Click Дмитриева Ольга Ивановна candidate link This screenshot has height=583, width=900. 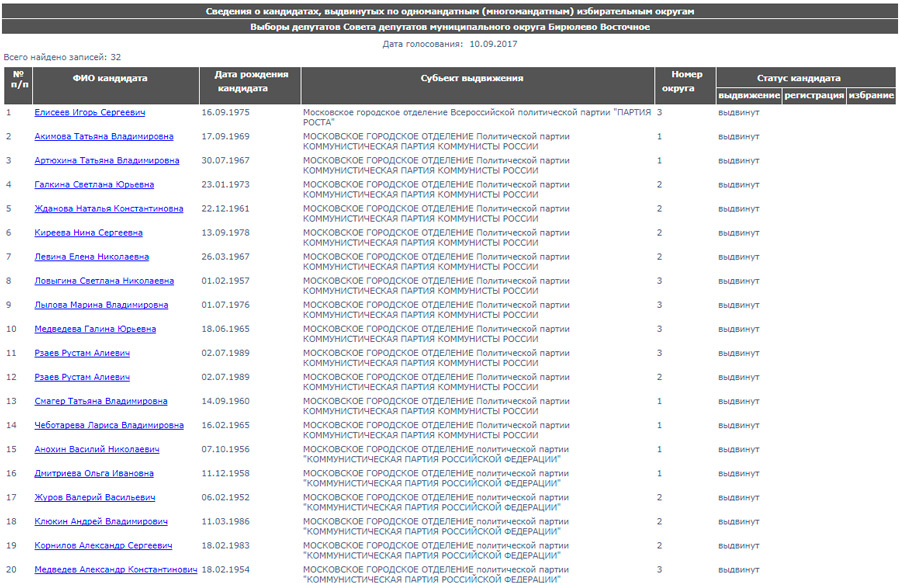(94, 473)
